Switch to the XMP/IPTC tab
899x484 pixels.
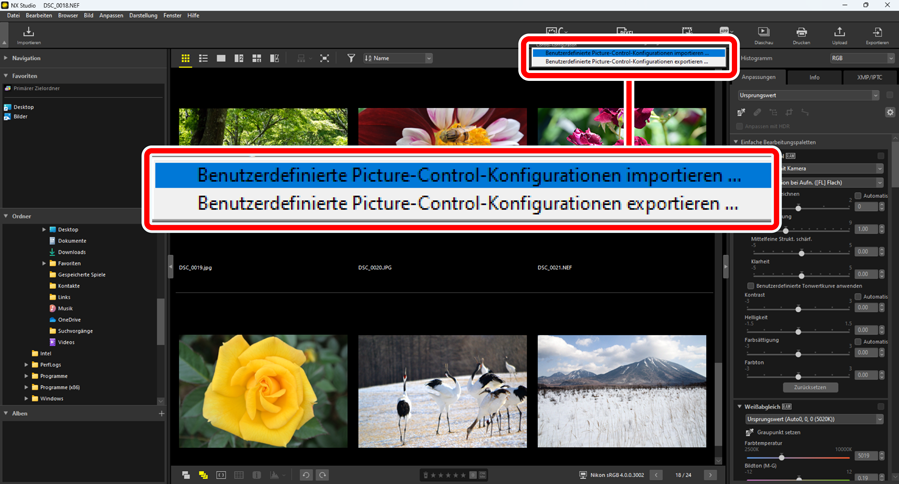pos(869,76)
